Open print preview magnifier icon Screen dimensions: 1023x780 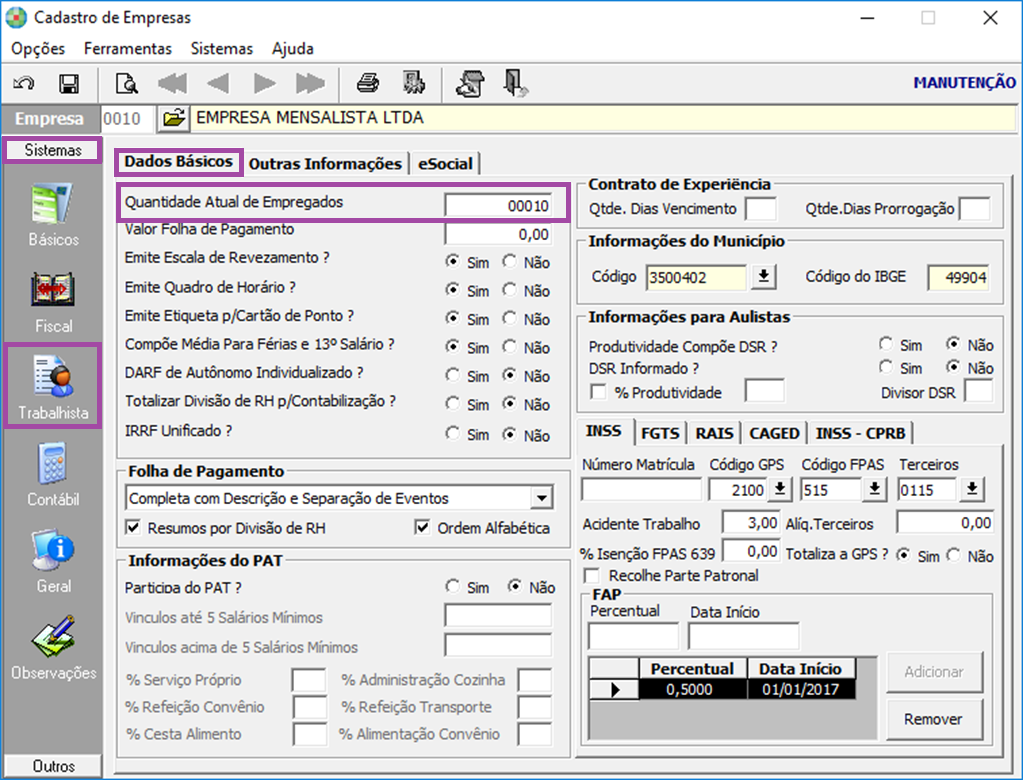(x=127, y=83)
